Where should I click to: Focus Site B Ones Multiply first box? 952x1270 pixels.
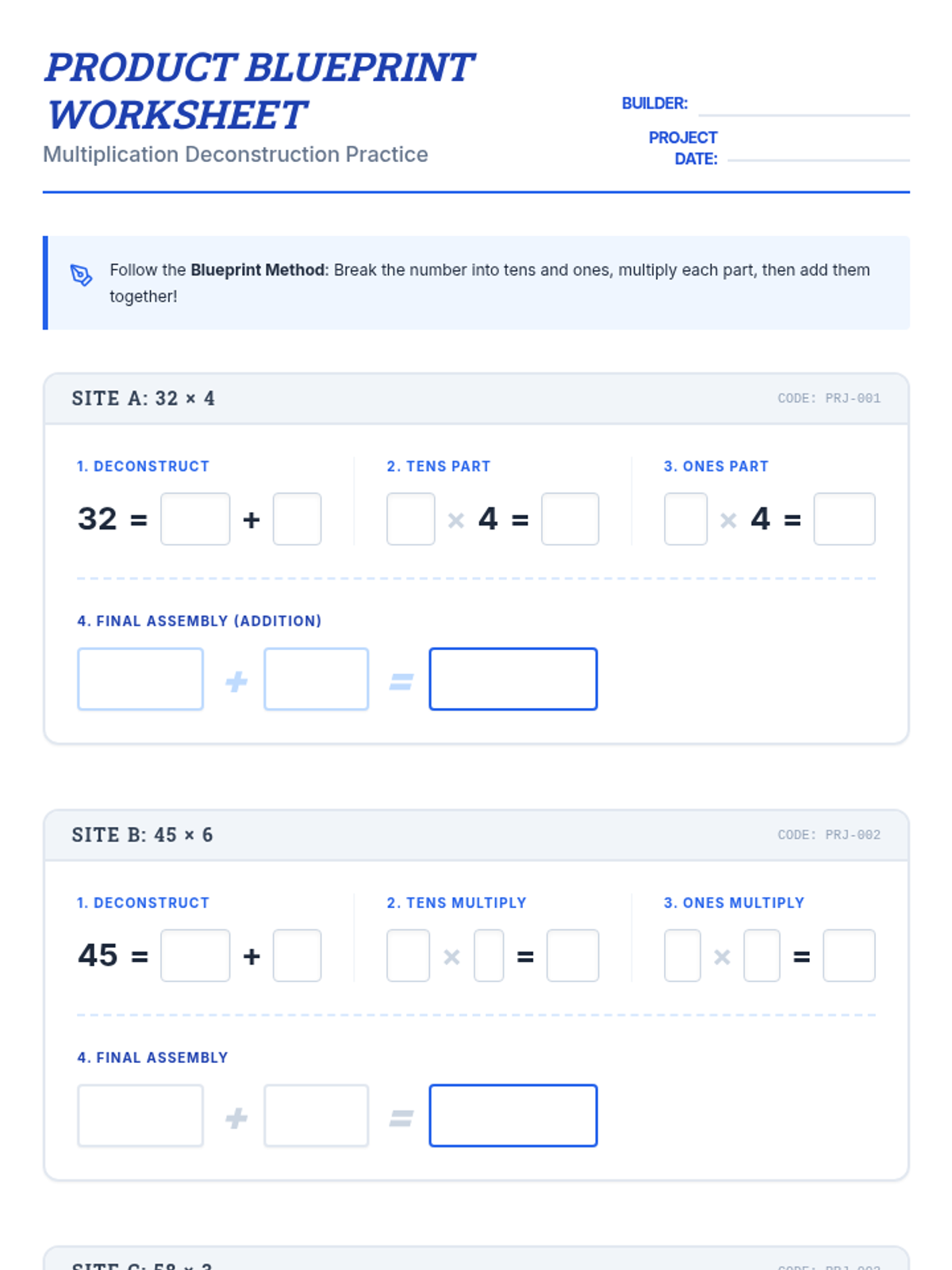pyautogui.click(x=682, y=956)
